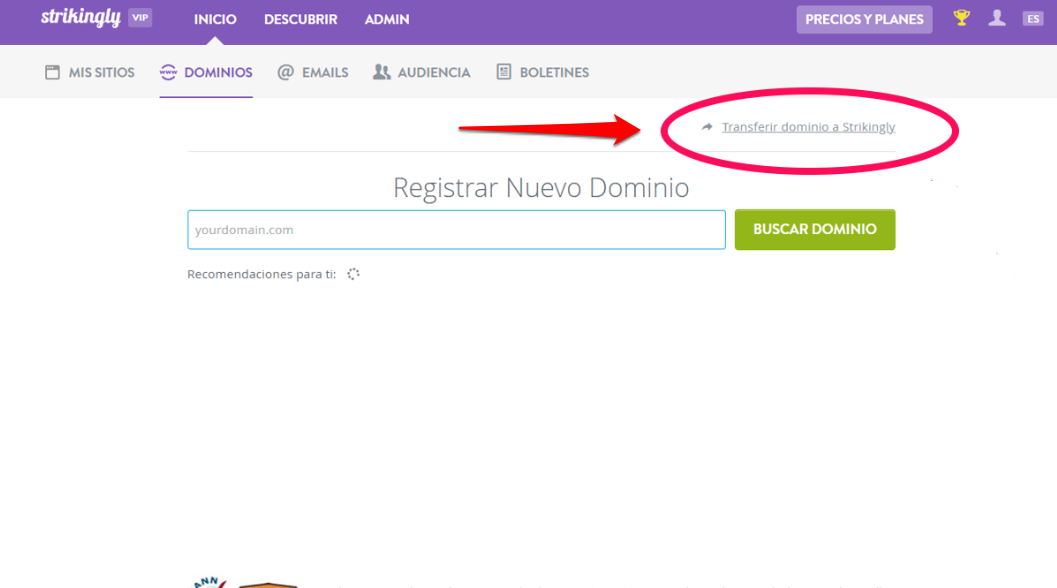Select the DOMINIOS tab

(206, 72)
